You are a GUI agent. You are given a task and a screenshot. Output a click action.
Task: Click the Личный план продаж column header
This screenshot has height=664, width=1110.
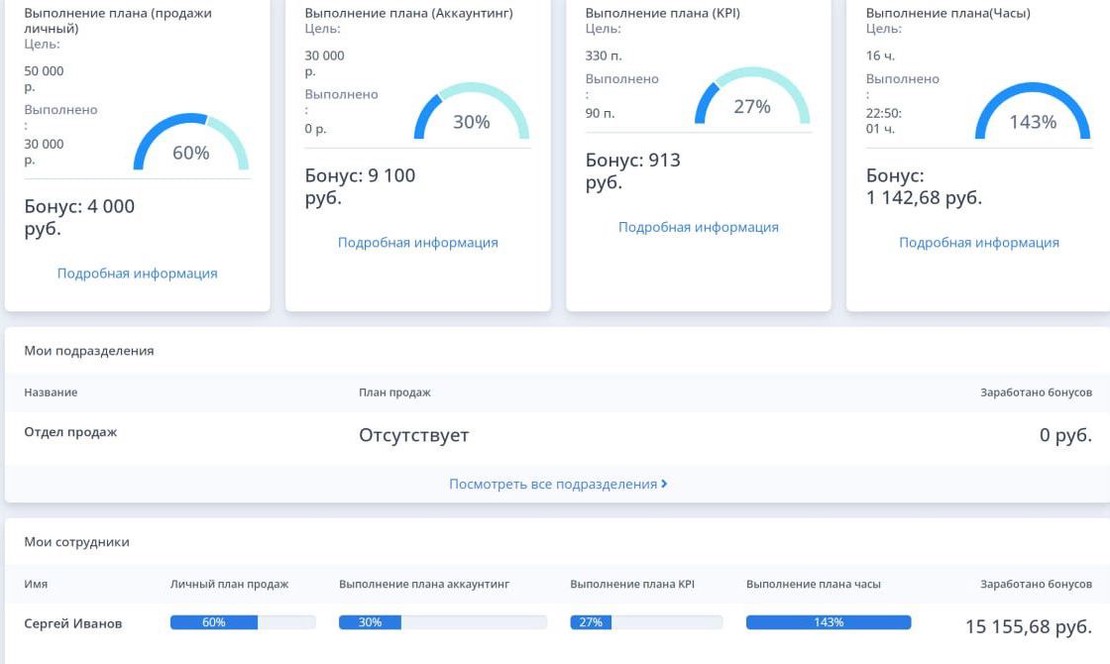229,584
